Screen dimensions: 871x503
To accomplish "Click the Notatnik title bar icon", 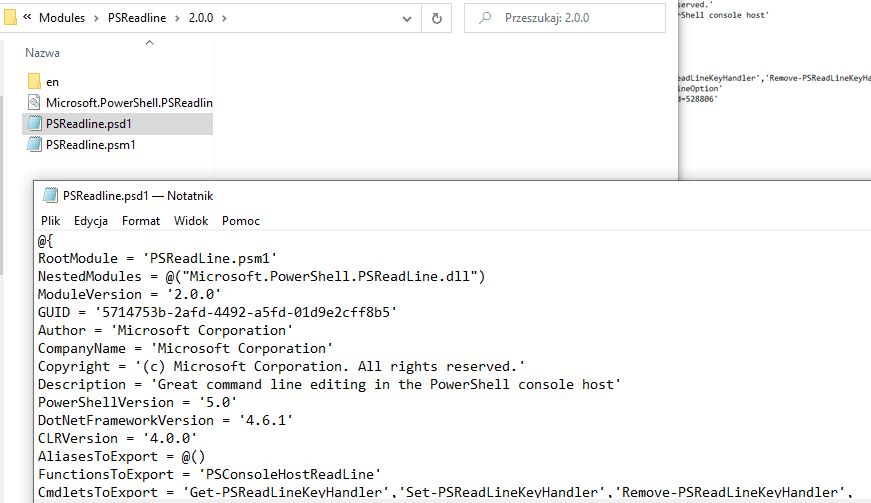I will click(51, 195).
